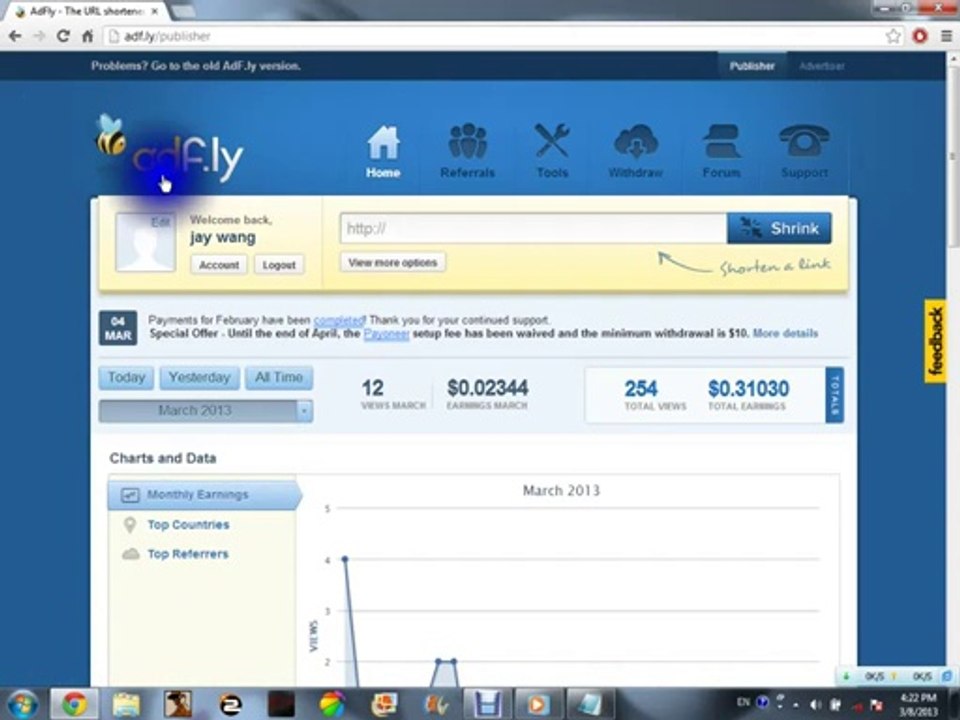The width and height of the screenshot is (960, 720).
Task: Open Chrome menu hamburger icon
Action: tap(947, 36)
